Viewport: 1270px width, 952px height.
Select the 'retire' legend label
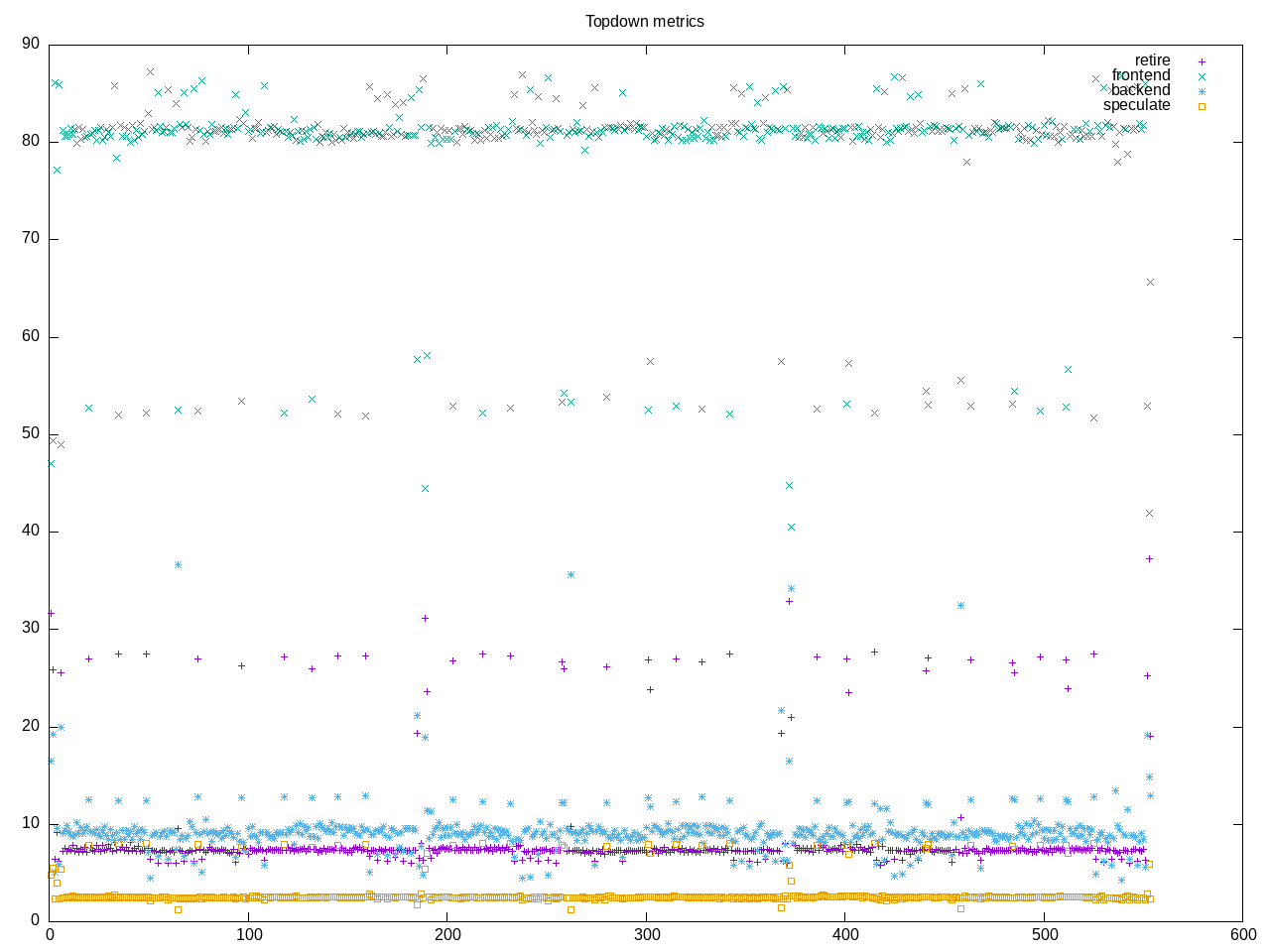click(1152, 60)
